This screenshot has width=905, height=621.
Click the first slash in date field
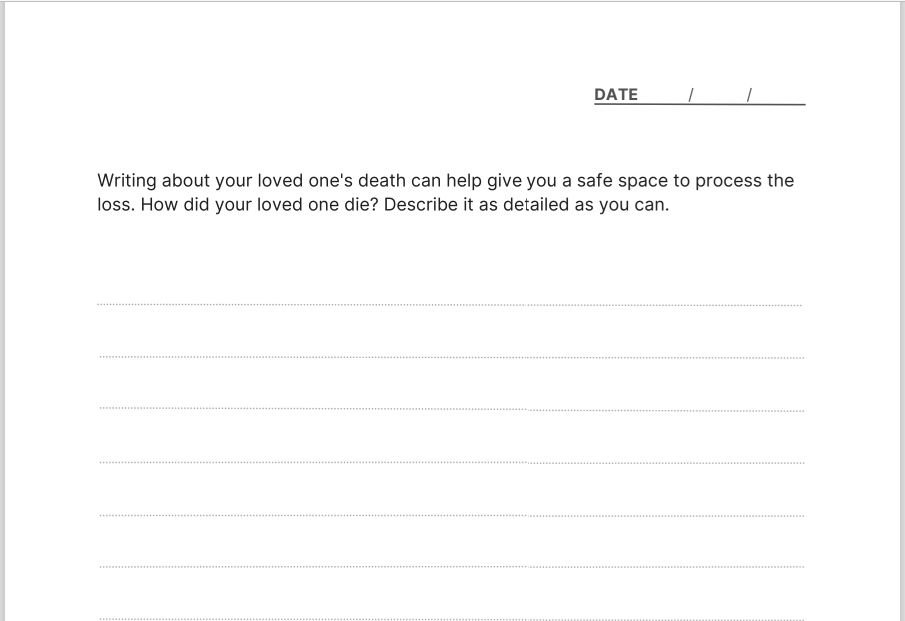[691, 95]
